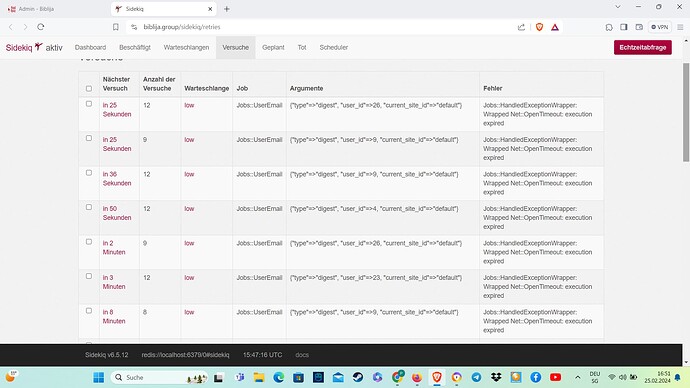The height and width of the screenshot is (388, 690).
Task: Click 'low' queue link in user_id 4 row
Action: point(189,209)
